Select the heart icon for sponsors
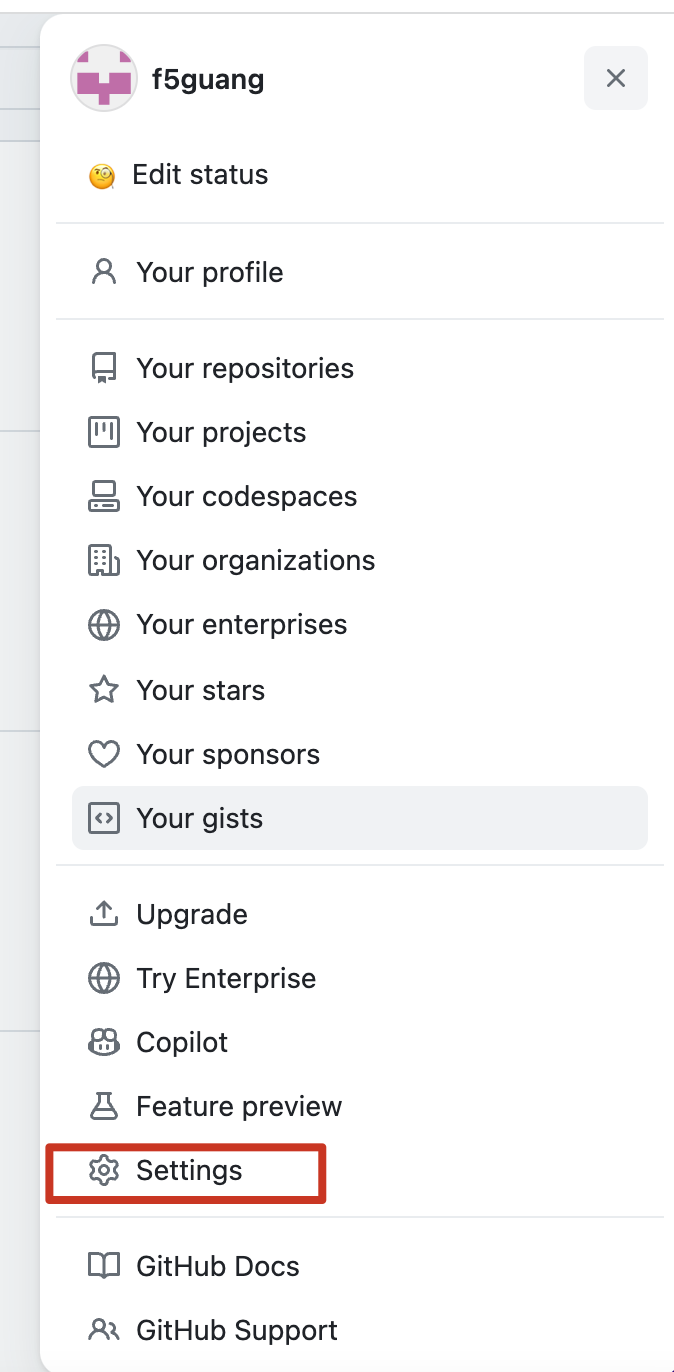Viewport: 674px width, 1372px height. click(x=104, y=754)
